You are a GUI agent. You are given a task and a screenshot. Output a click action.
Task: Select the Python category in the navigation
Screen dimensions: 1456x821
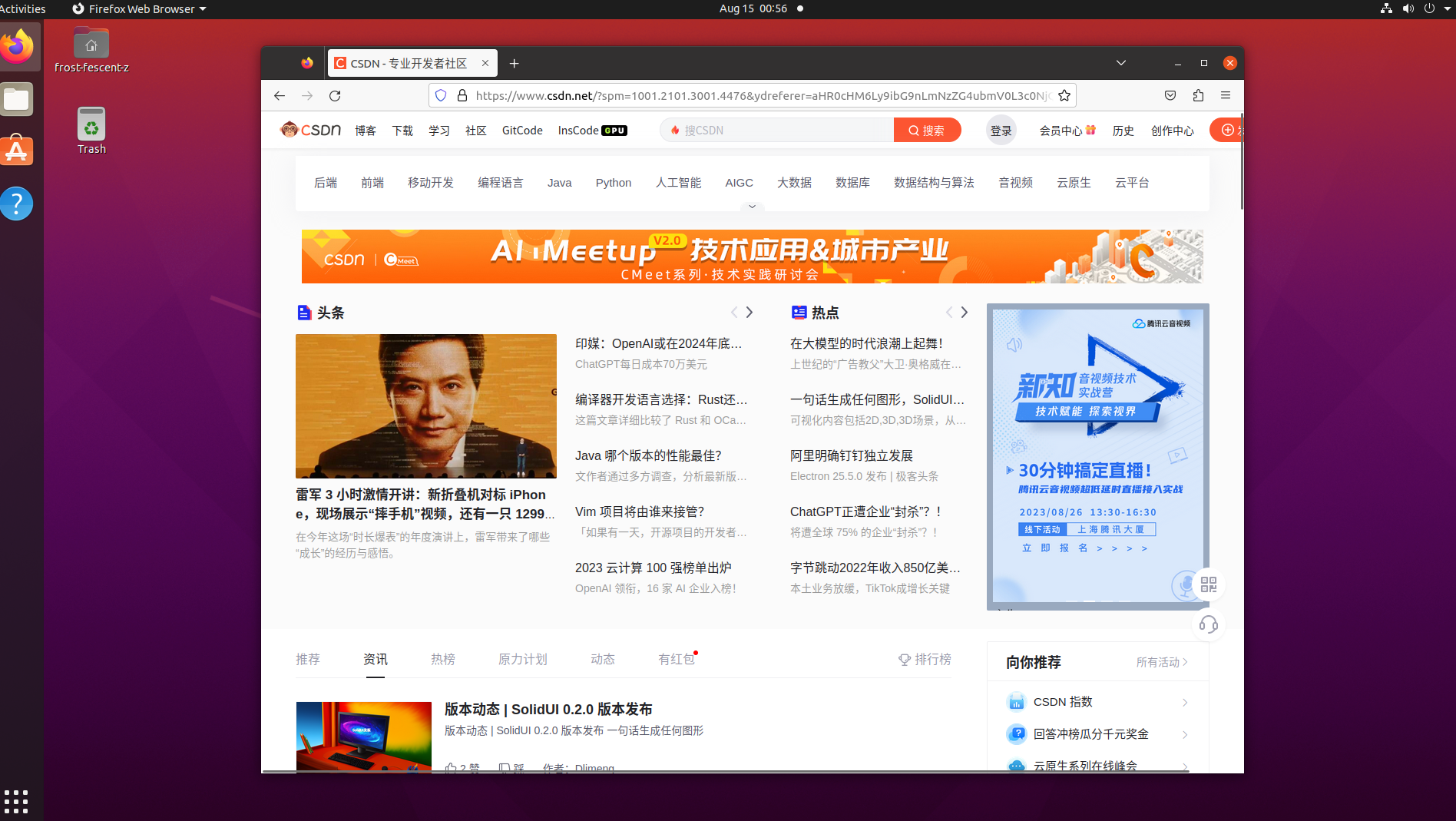click(613, 182)
